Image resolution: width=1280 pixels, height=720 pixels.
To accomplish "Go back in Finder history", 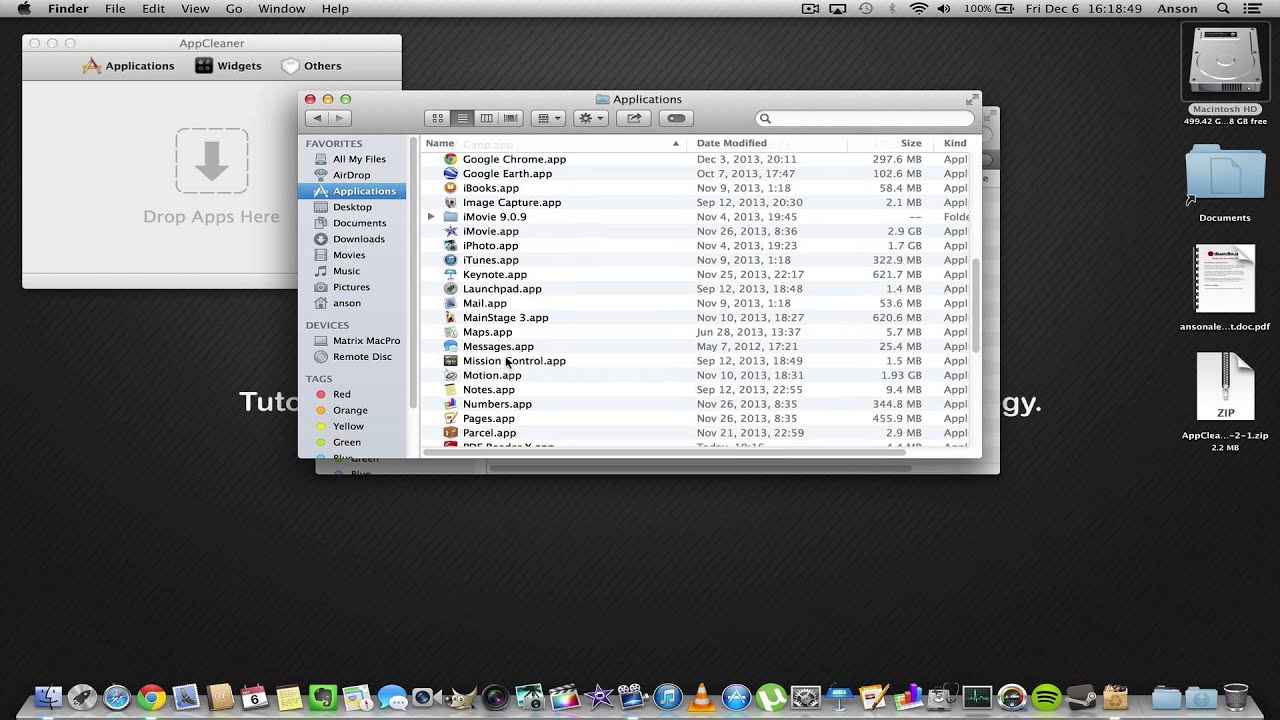I will point(318,118).
